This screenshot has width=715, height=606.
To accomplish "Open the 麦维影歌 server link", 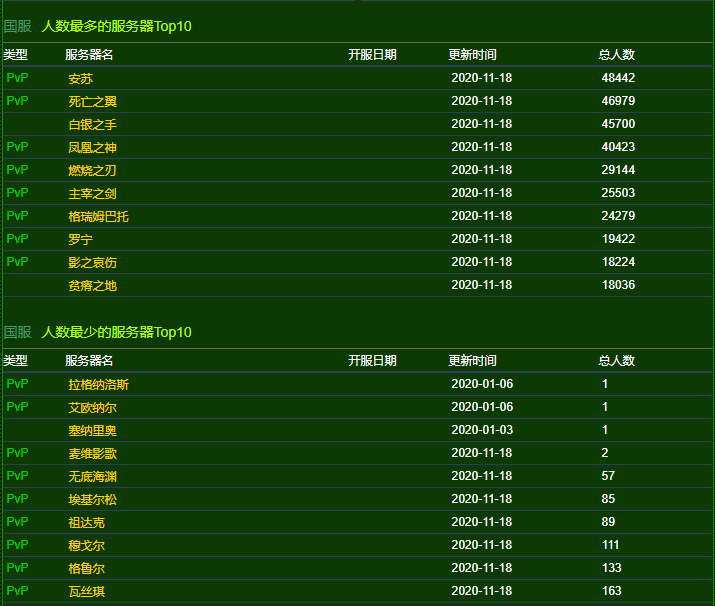I will (93, 453).
